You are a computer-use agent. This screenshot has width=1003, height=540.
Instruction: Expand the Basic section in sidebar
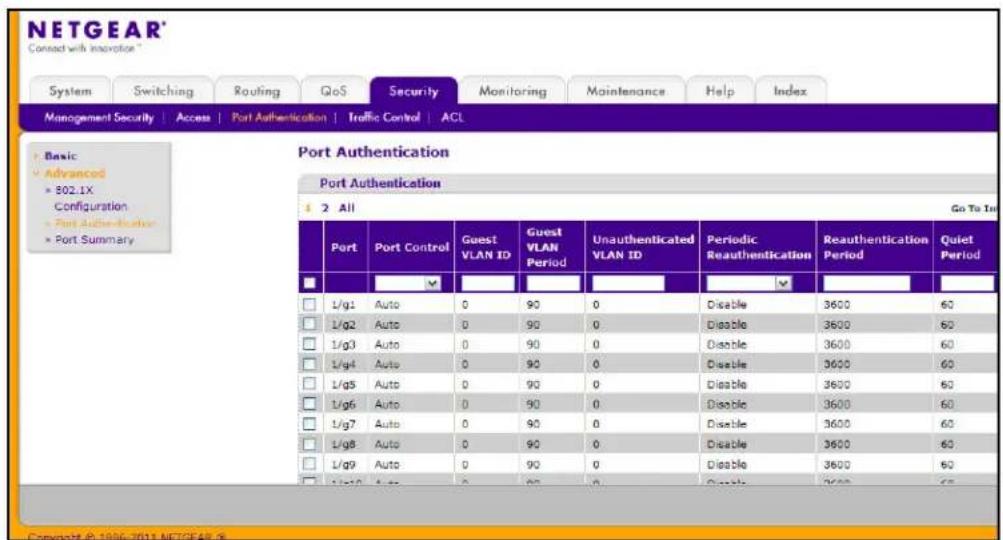[60, 155]
